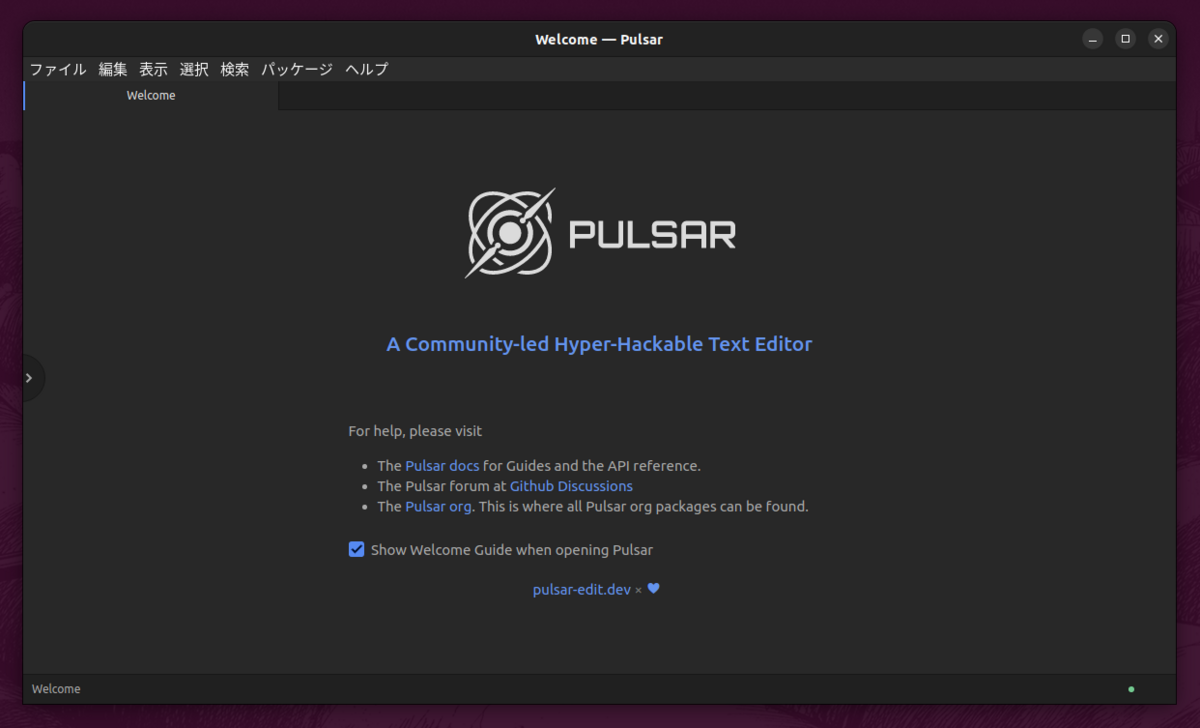Open the Pulsar docs link
1200x728 pixels.
click(441, 465)
